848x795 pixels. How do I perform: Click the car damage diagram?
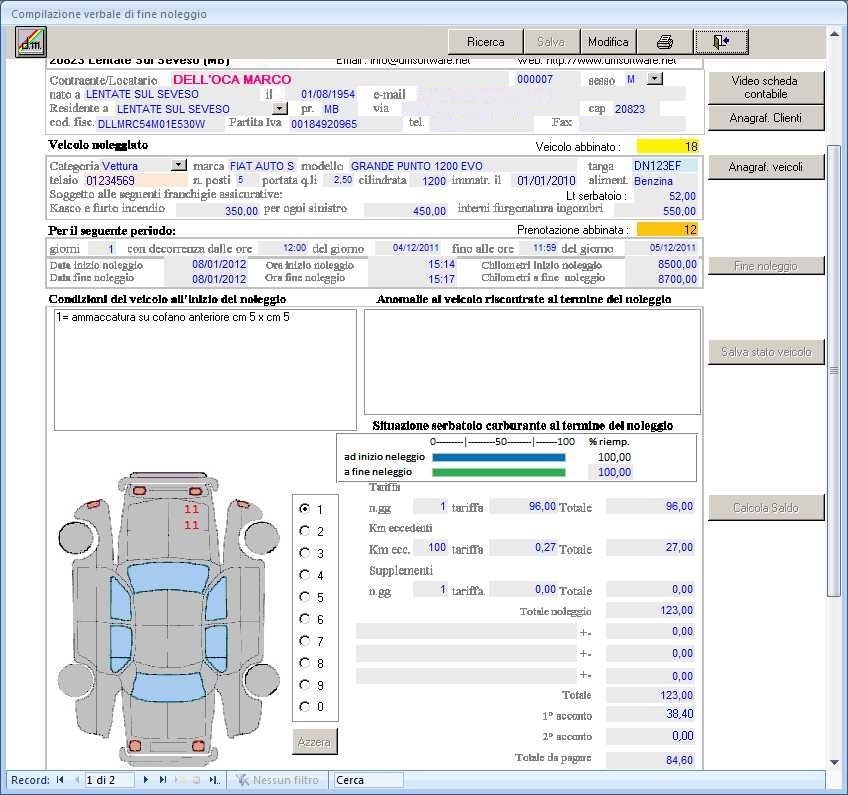169,619
